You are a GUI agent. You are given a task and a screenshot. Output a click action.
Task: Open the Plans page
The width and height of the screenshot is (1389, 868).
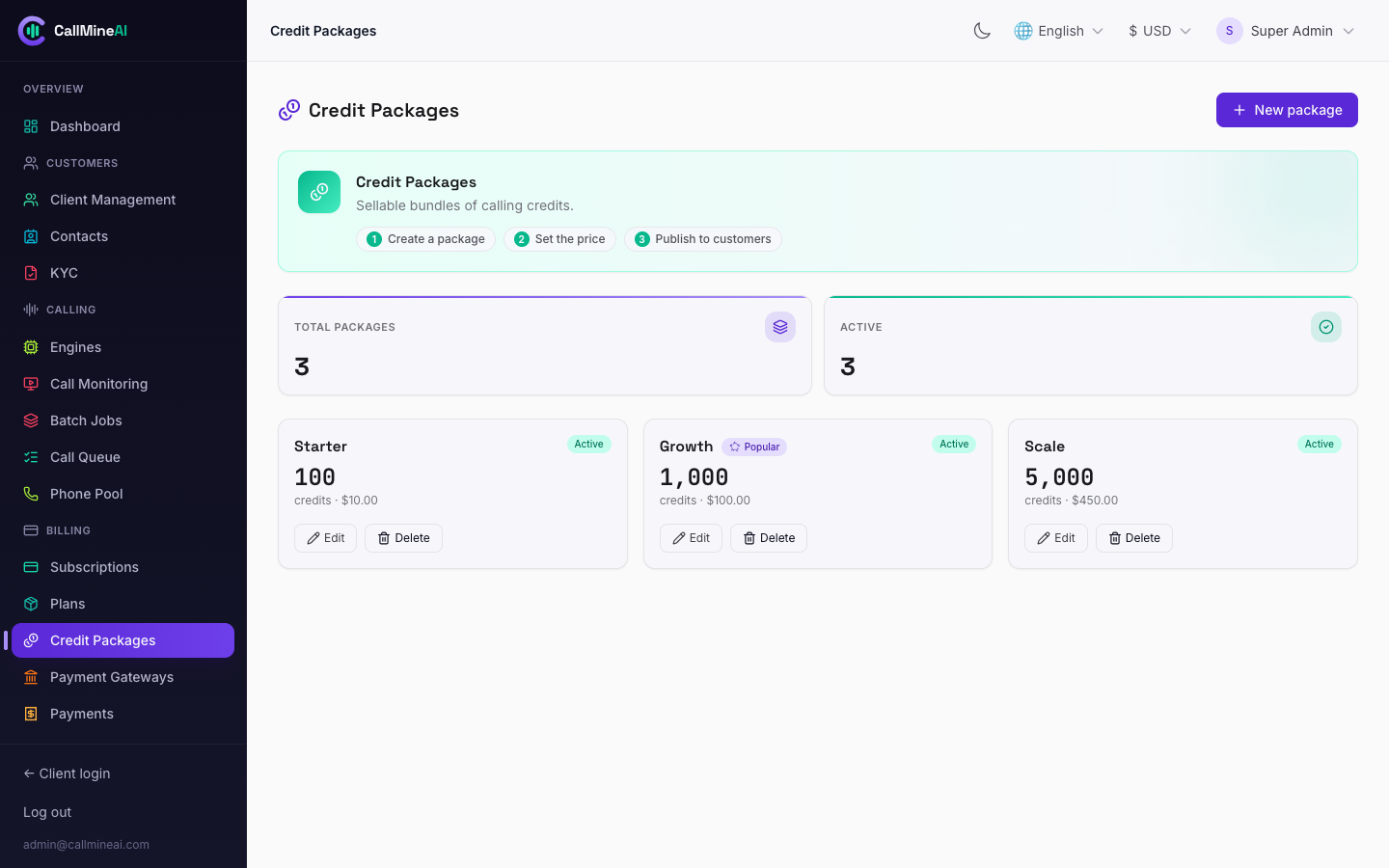pyautogui.click(x=123, y=604)
